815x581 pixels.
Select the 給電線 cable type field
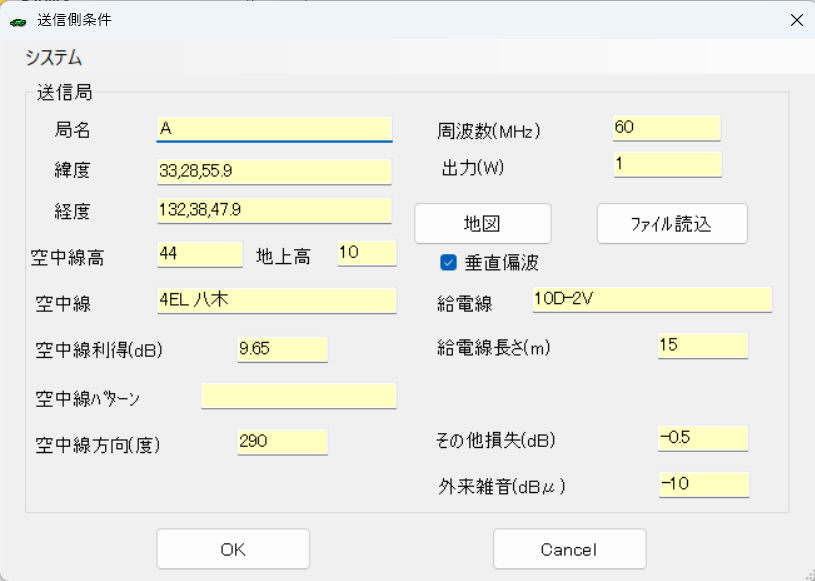(652, 300)
